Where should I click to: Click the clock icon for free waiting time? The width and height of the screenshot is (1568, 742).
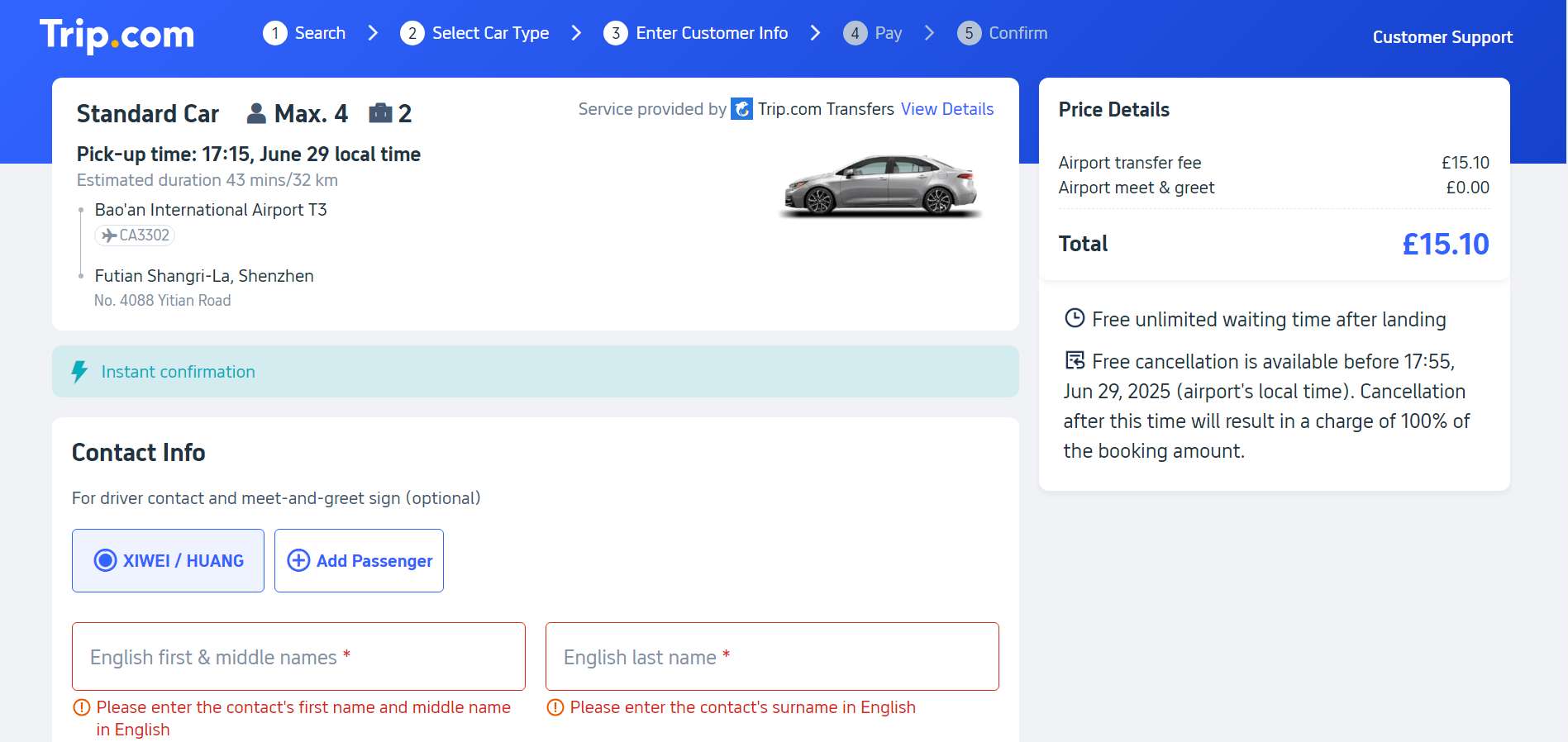click(x=1075, y=318)
